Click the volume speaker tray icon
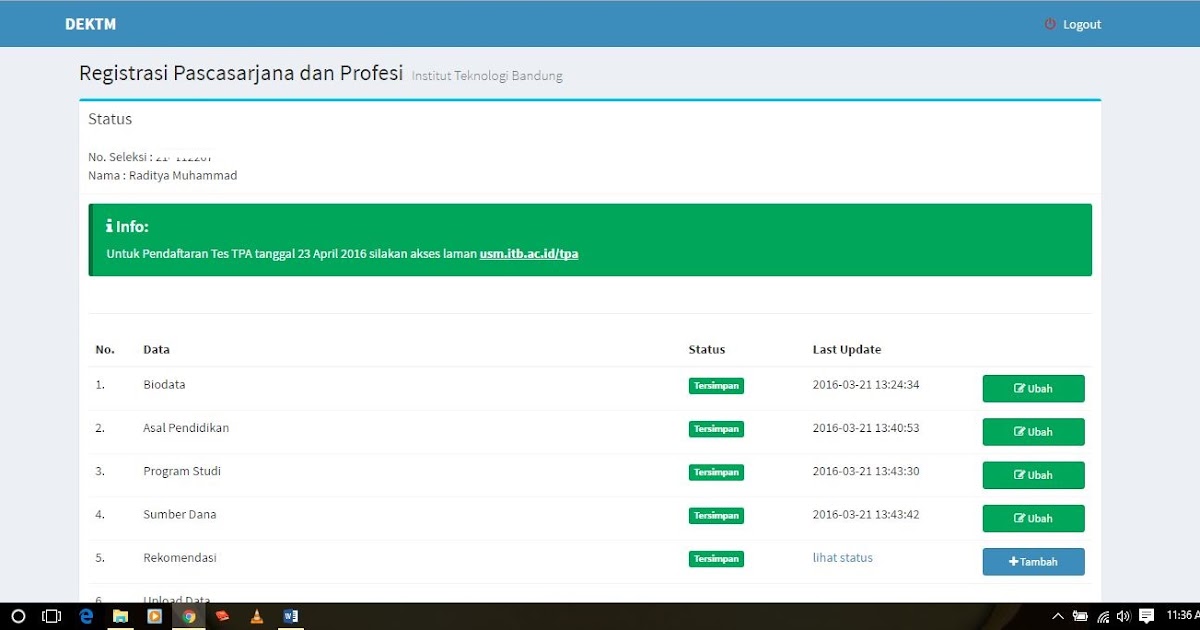 click(1123, 616)
